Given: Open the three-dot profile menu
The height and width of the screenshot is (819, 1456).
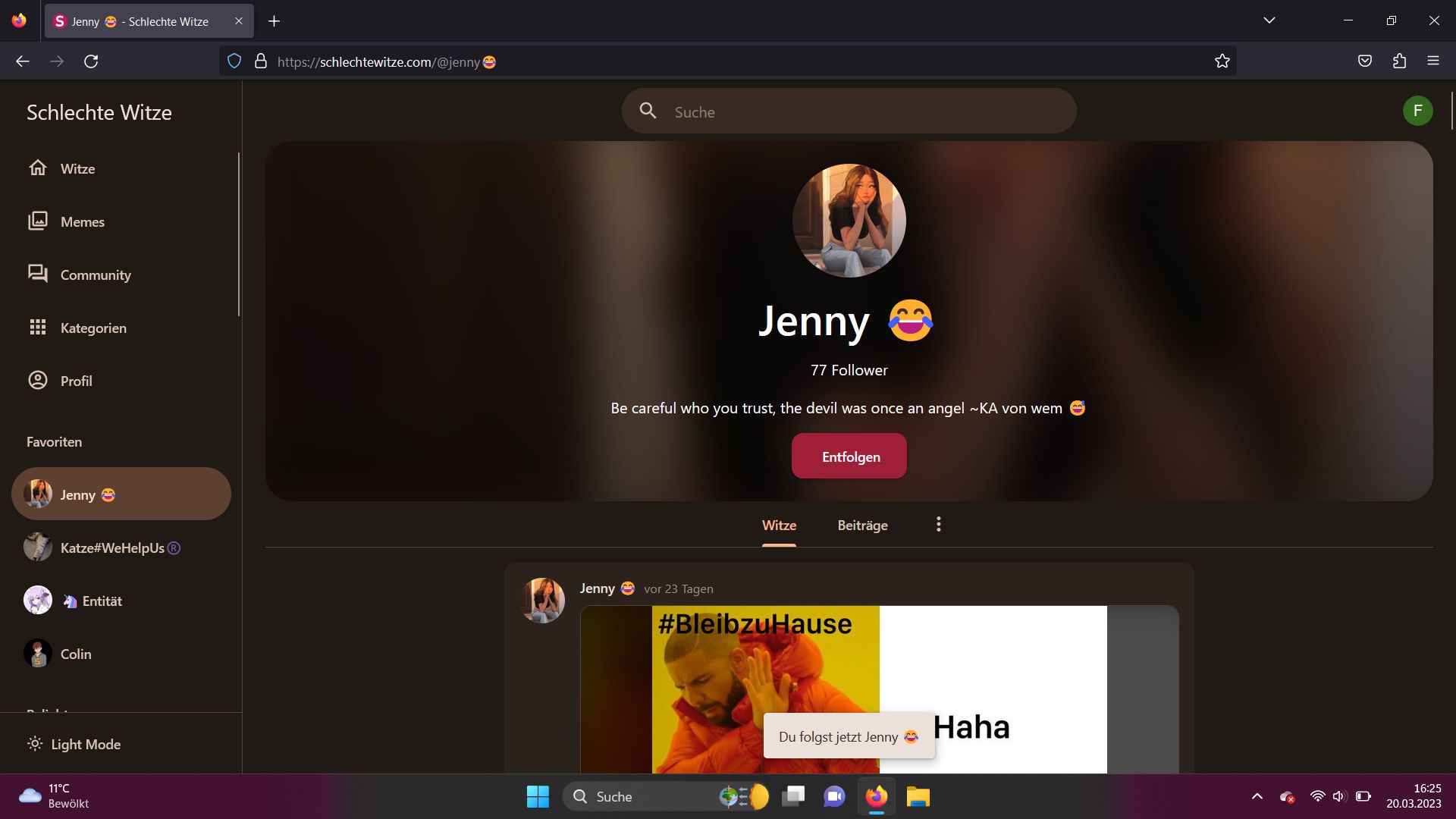Looking at the screenshot, I should click(x=938, y=525).
